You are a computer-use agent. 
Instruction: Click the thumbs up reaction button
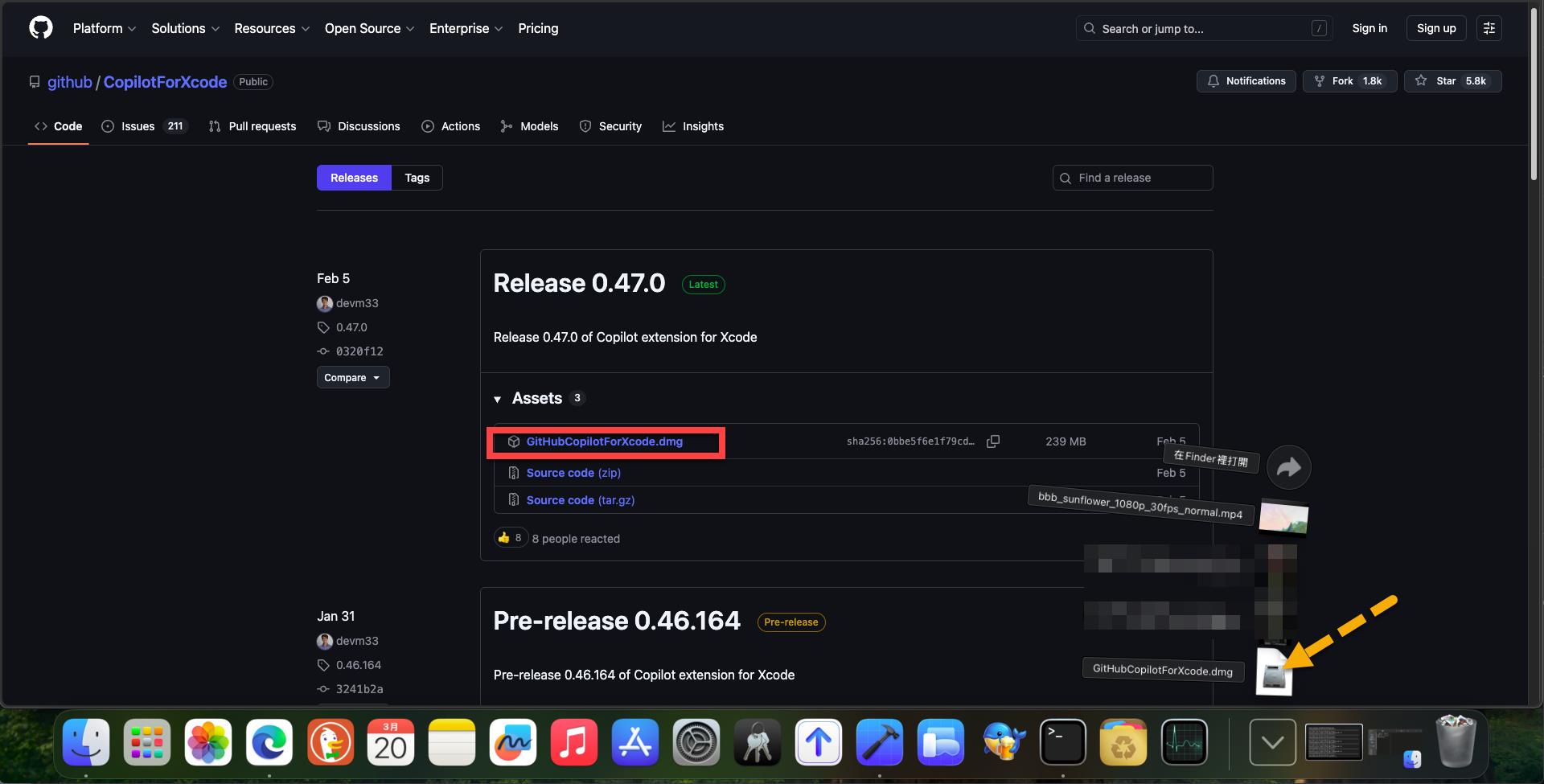pos(510,538)
